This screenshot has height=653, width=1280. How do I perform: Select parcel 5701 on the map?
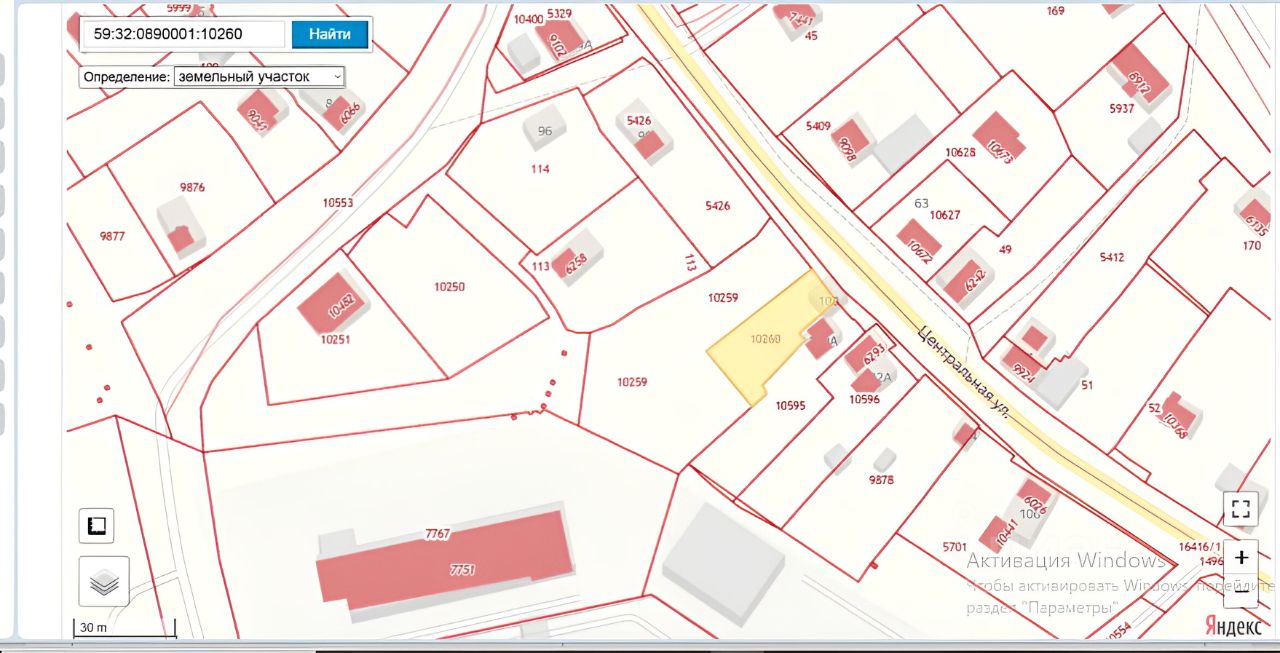(x=954, y=547)
